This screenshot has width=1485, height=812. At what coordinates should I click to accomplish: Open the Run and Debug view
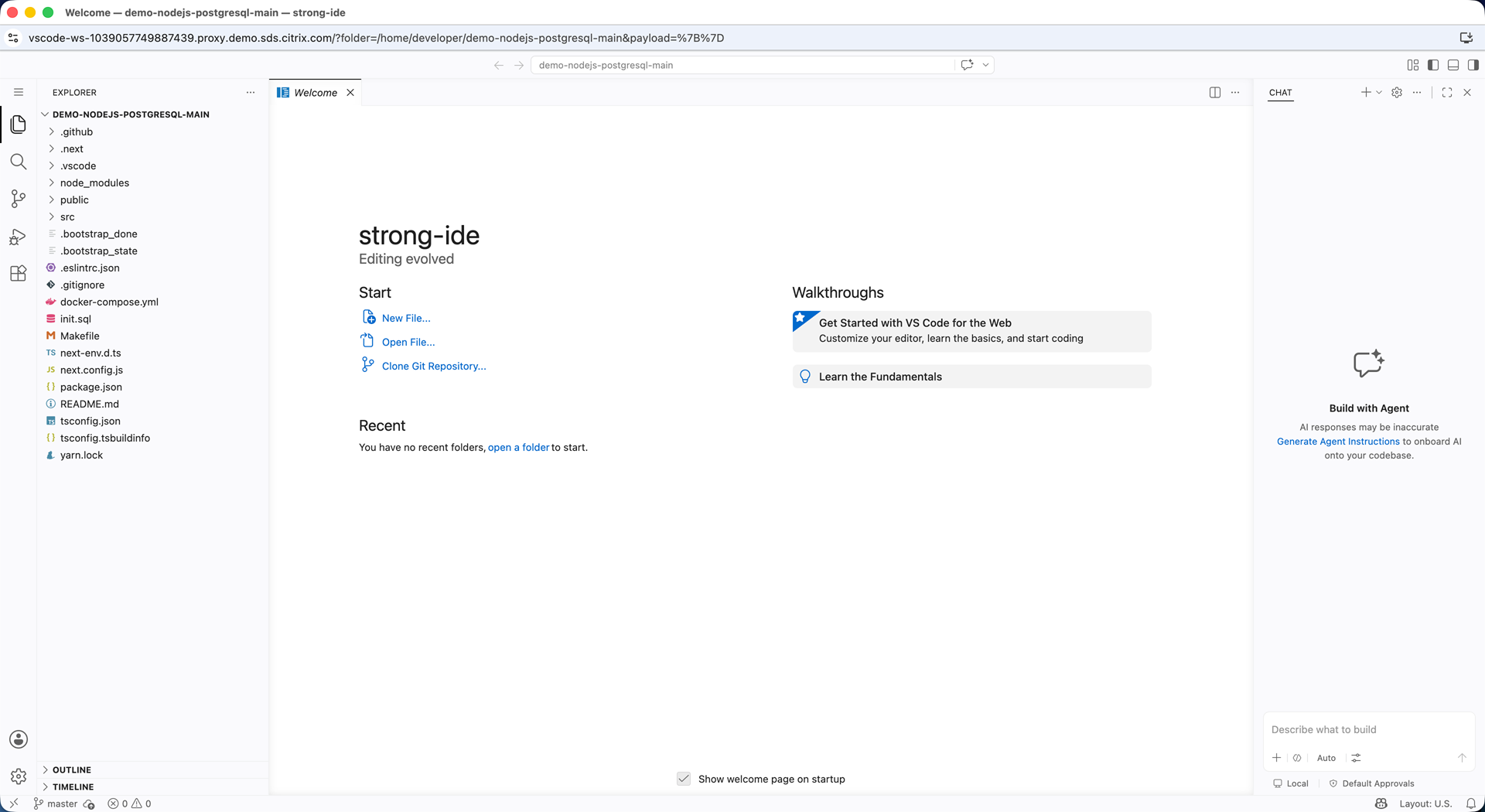pyautogui.click(x=19, y=237)
